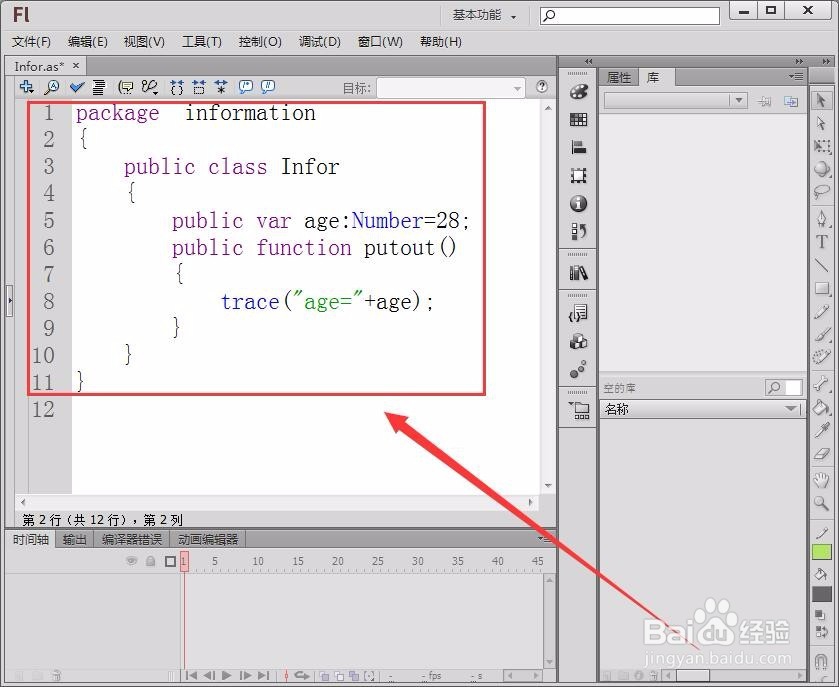
Task: Open the Components panel icon
Action: [x=578, y=341]
